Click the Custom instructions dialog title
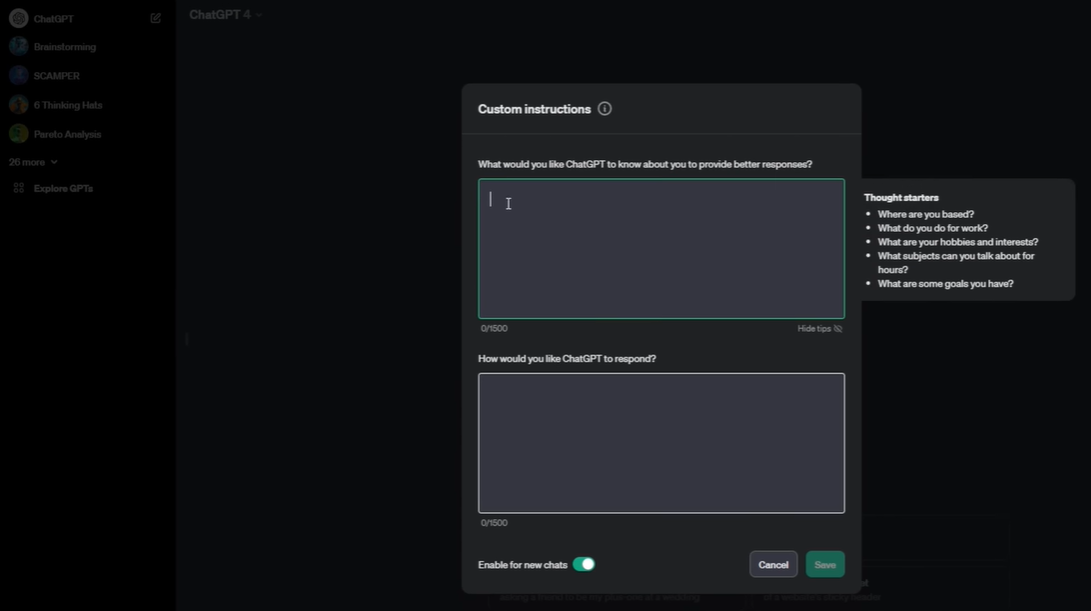The image size is (1091, 611). 534,109
